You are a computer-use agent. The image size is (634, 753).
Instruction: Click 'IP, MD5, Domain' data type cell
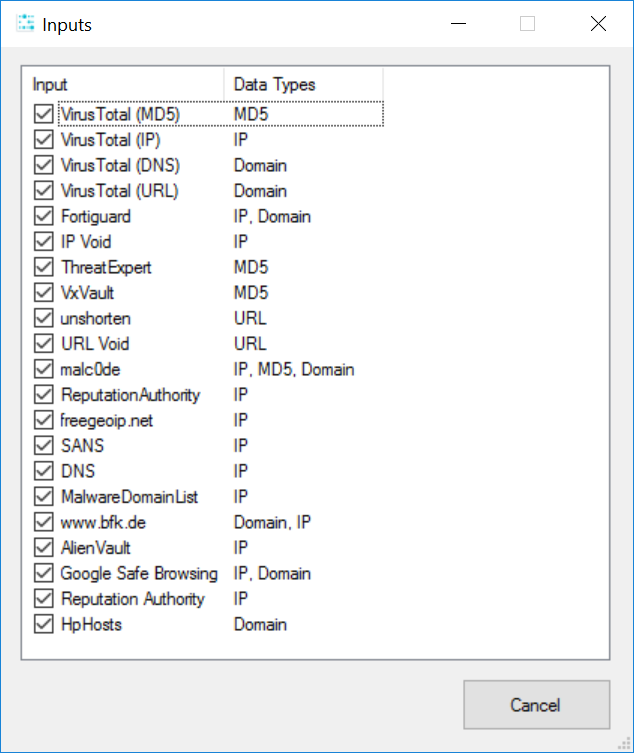294,369
